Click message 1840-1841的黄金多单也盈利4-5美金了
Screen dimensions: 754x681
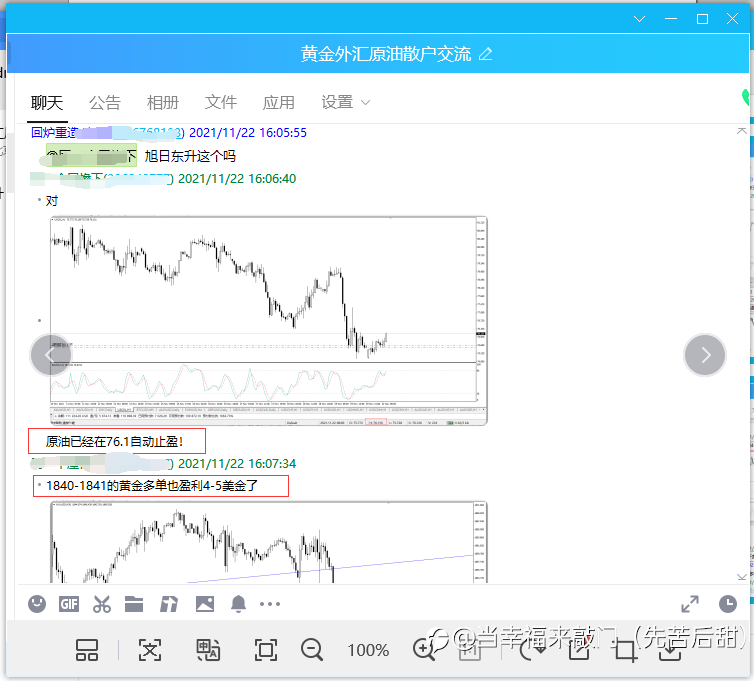point(152,486)
